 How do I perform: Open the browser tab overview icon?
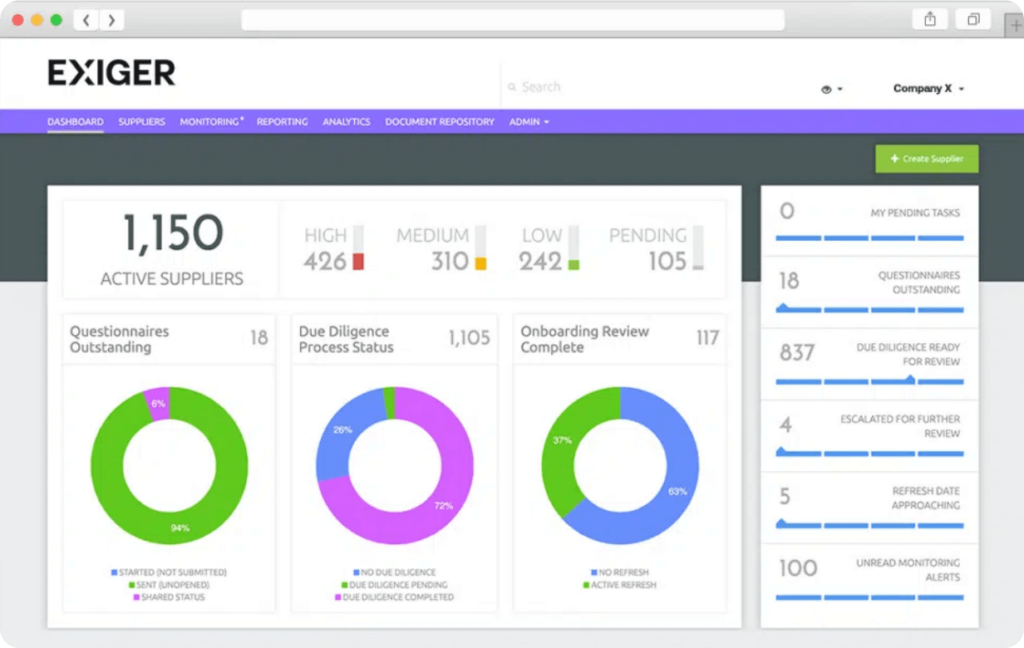(x=973, y=20)
